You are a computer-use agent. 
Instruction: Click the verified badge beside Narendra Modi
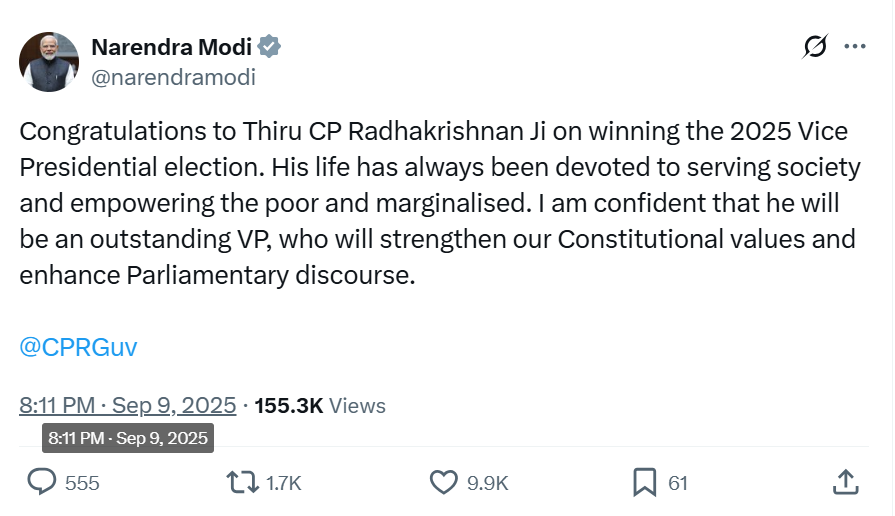270,46
